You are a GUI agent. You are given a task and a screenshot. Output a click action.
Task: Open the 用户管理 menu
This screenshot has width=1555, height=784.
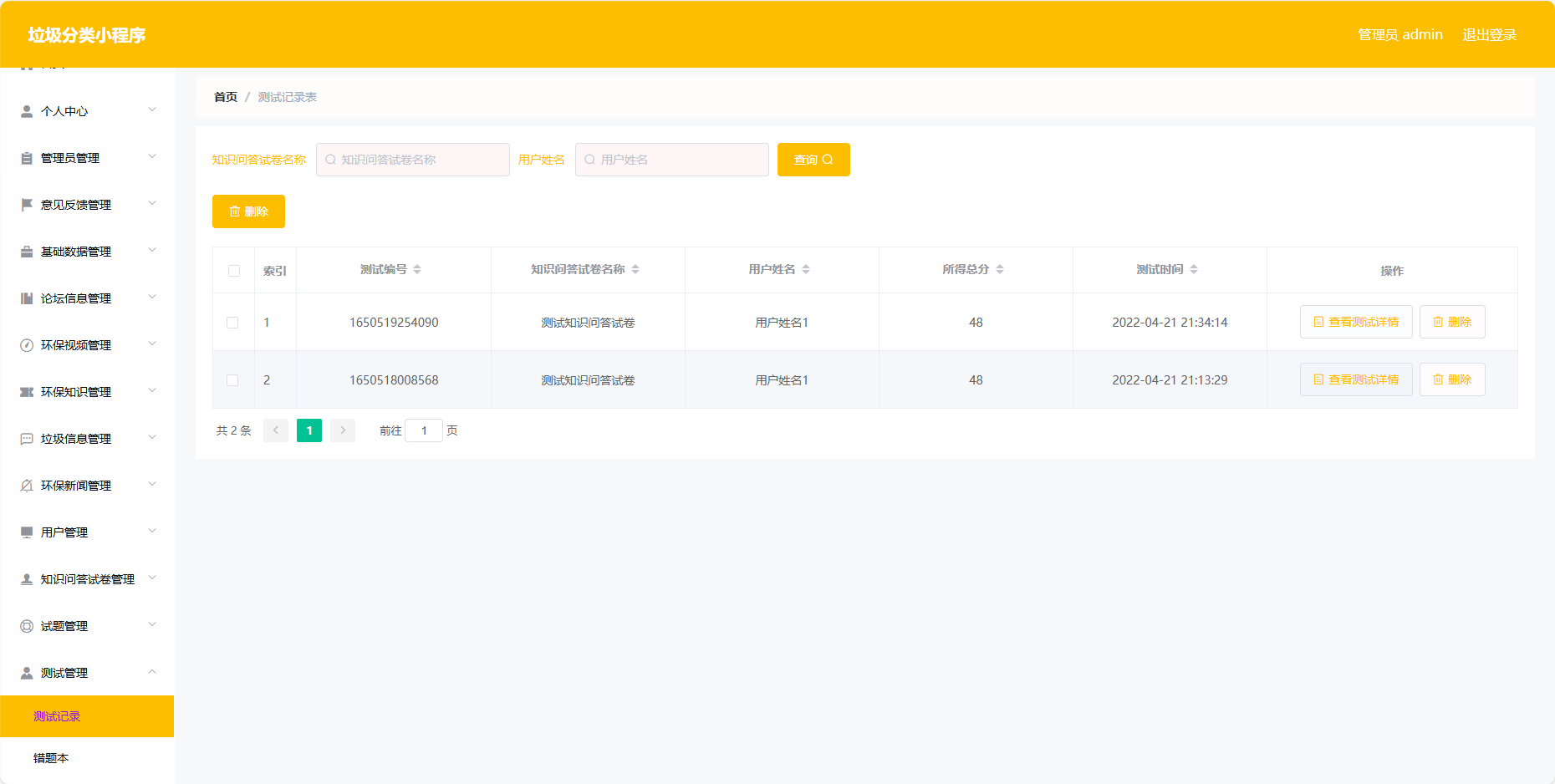tap(87, 532)
